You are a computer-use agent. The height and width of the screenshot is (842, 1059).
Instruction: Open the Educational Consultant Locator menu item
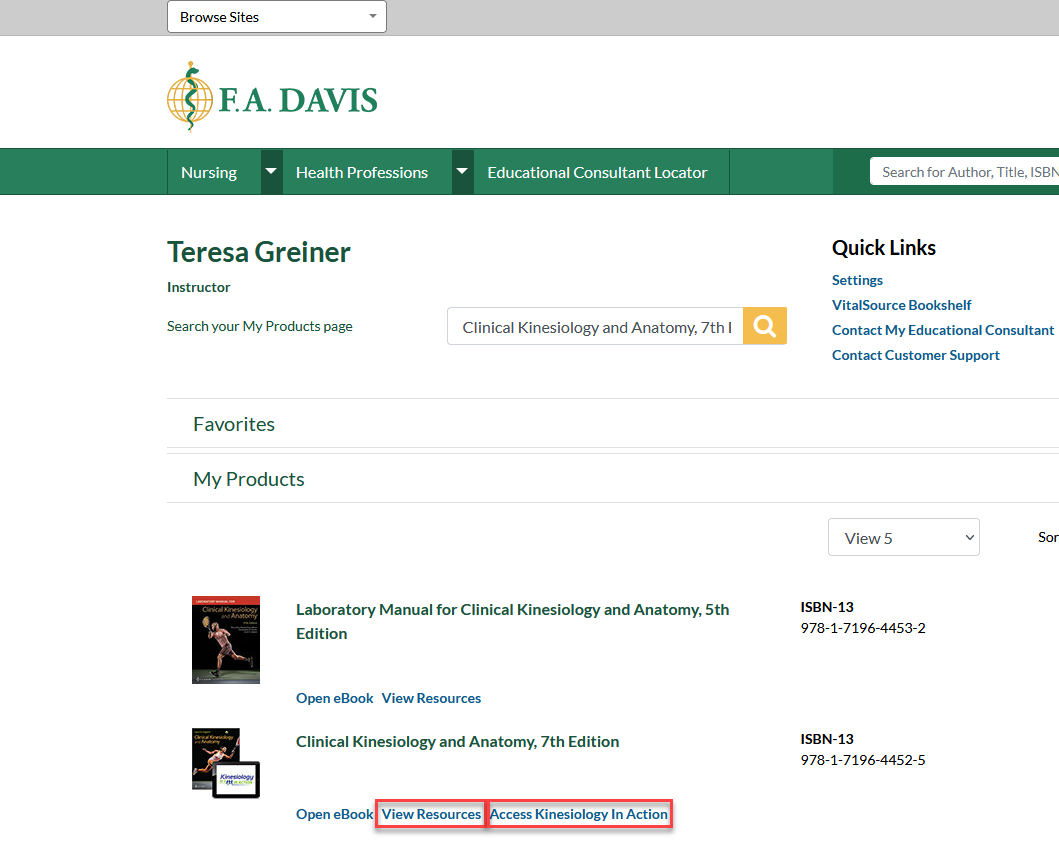tap(597, 171)
